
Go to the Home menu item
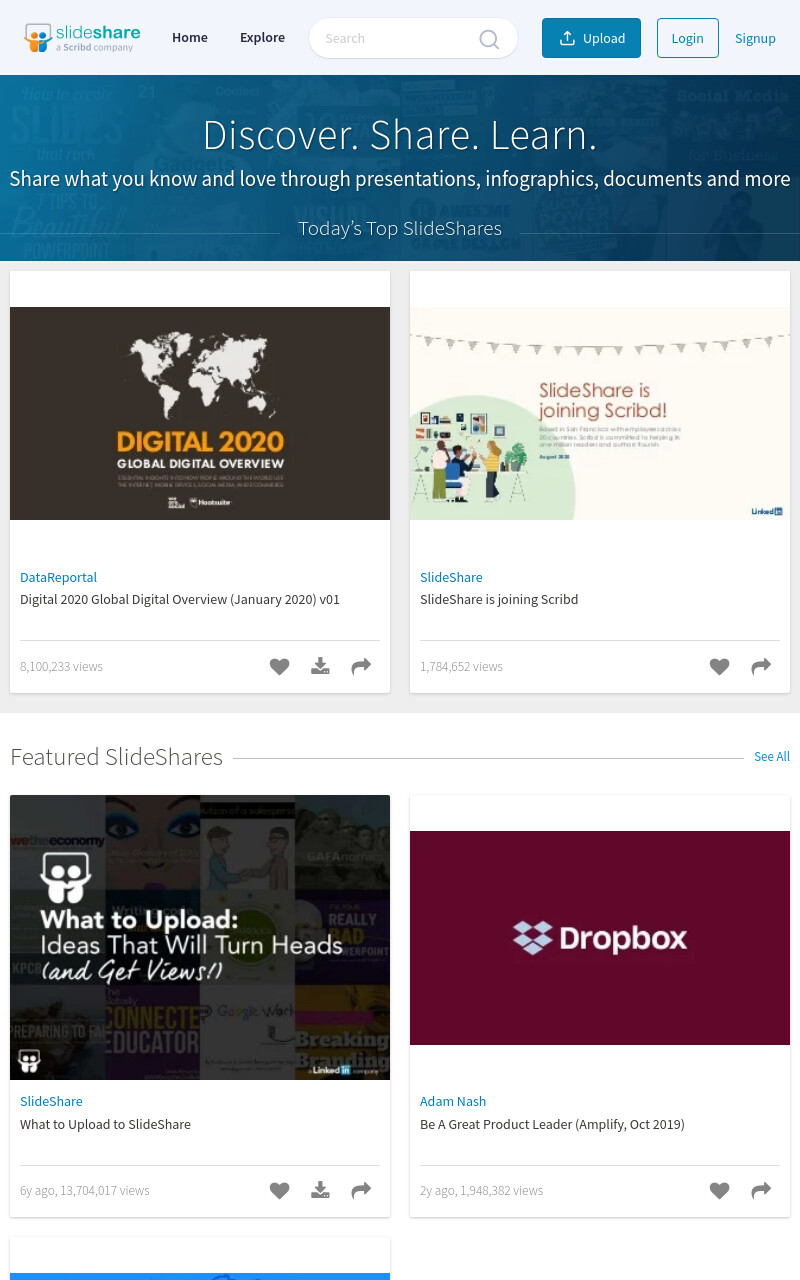point(190,38)
